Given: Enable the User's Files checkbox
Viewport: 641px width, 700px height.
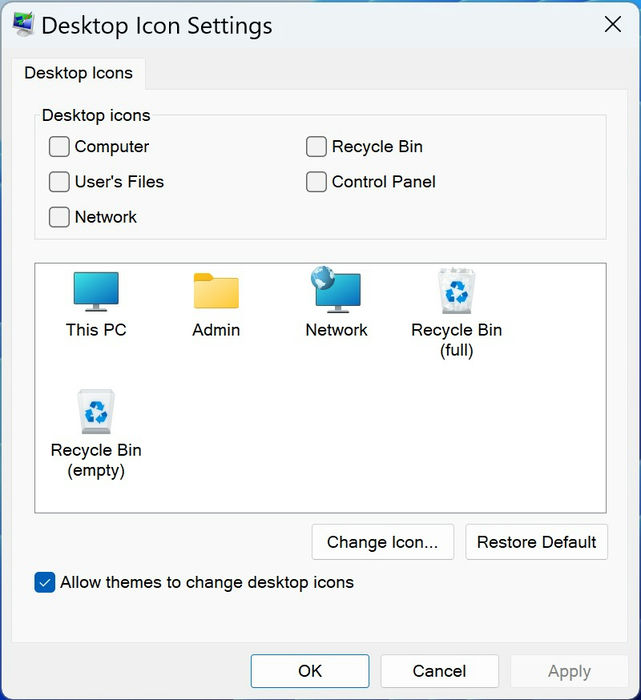Looking at the screenshot, I should pos(59,182).
